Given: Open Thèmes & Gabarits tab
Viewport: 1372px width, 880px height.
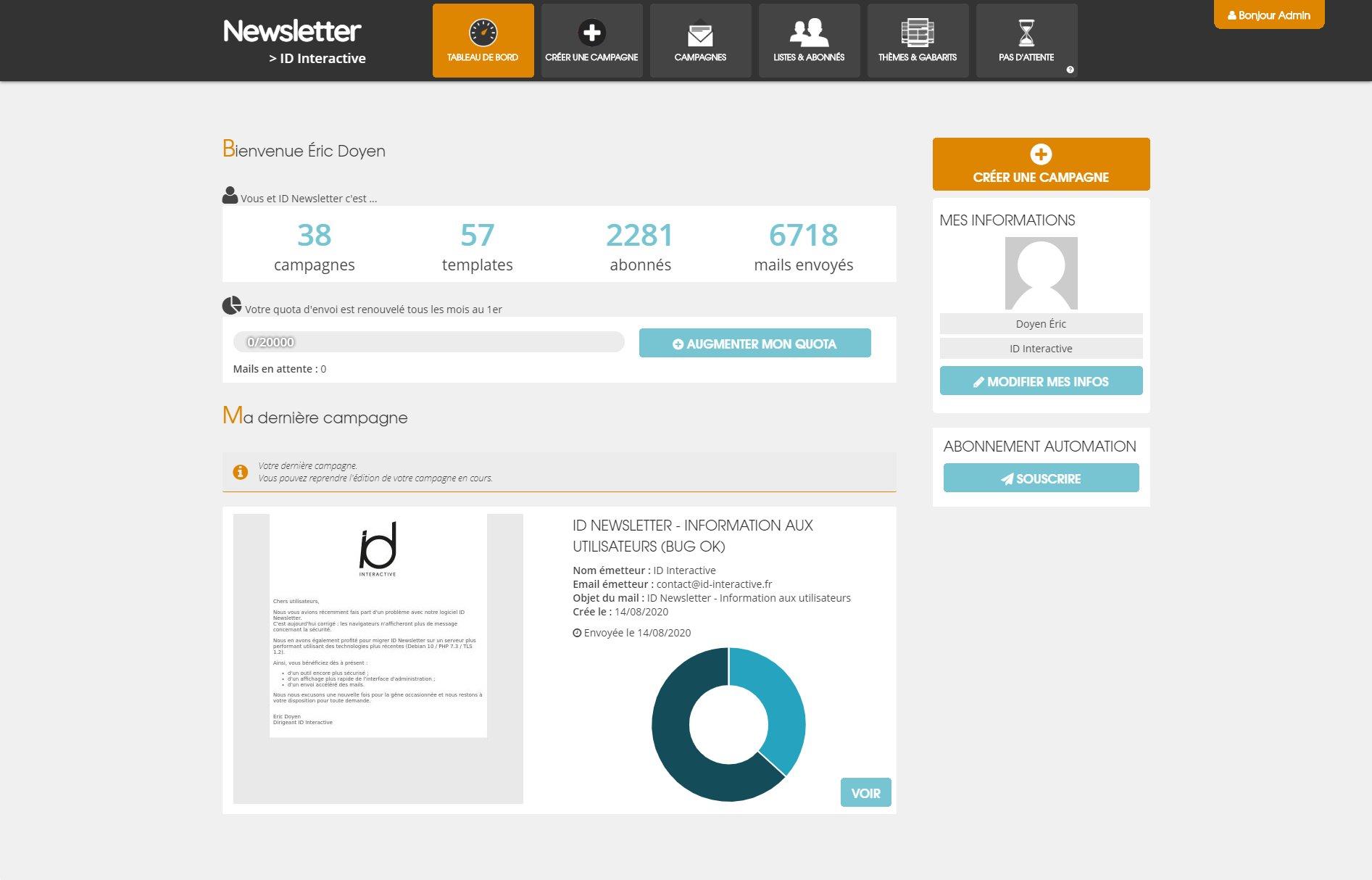Looking at the screenshot, I should pyautogui.click(x=918, y=41).
